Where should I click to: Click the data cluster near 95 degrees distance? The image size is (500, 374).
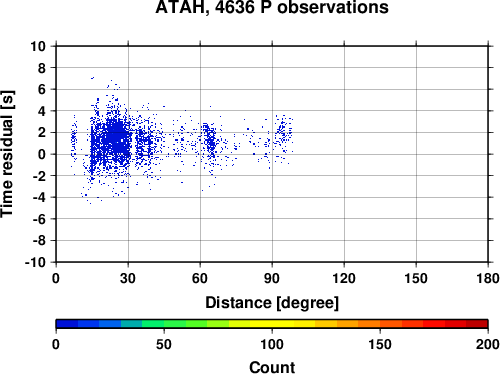pos(283,133)
